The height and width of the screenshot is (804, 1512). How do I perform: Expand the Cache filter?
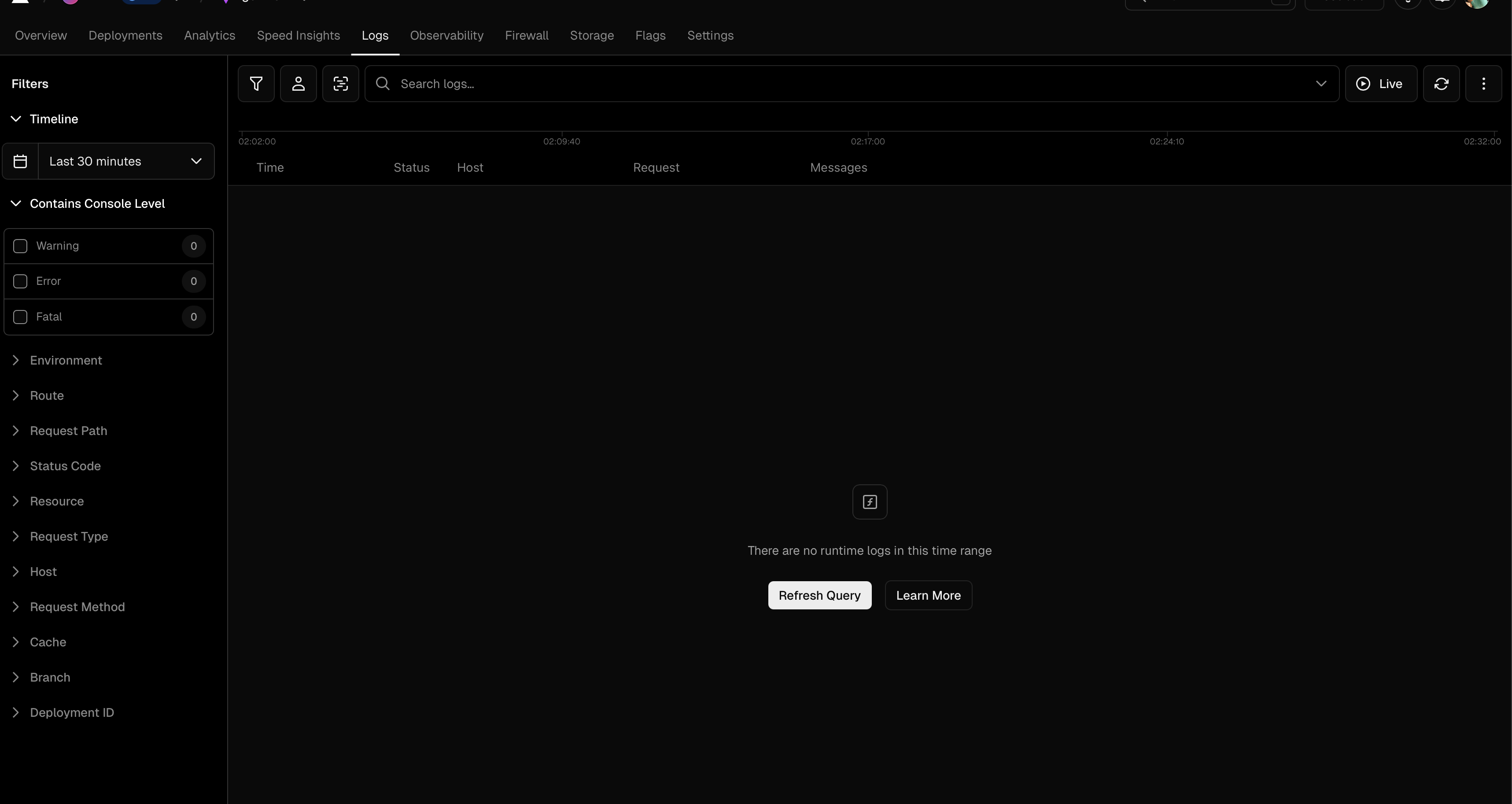click(39, 642)
